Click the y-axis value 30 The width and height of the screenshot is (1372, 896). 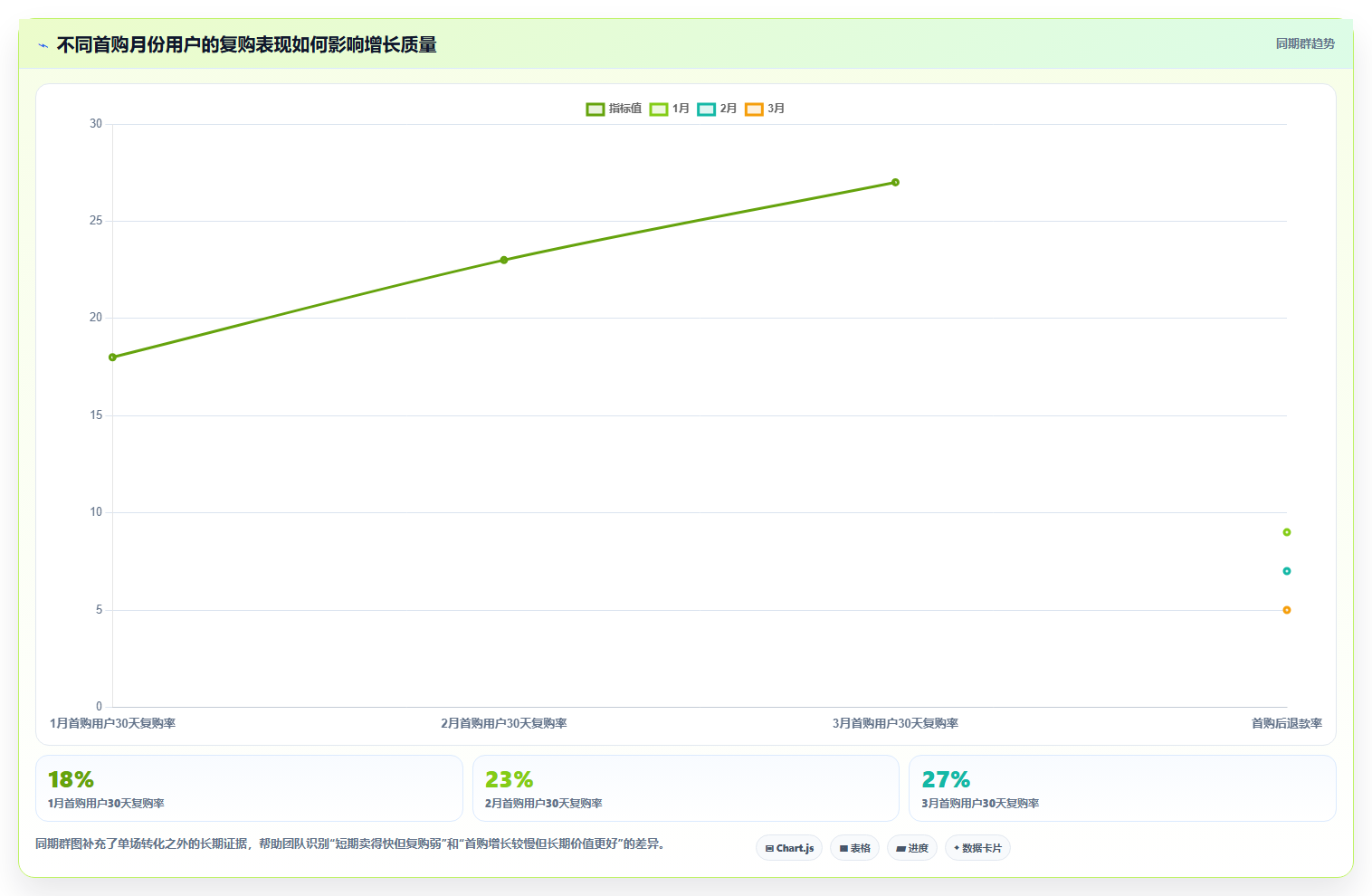pyautogui.click(x=96, y=124)
